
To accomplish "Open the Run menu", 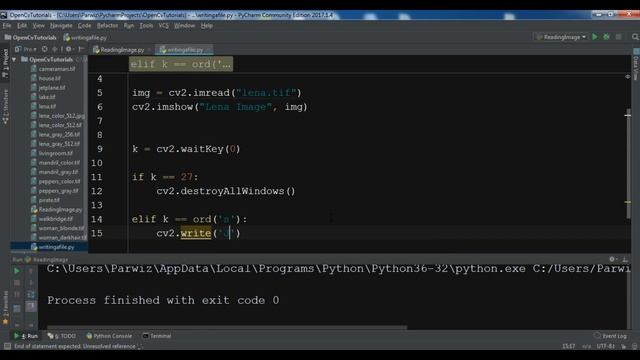I will [129, 25].
